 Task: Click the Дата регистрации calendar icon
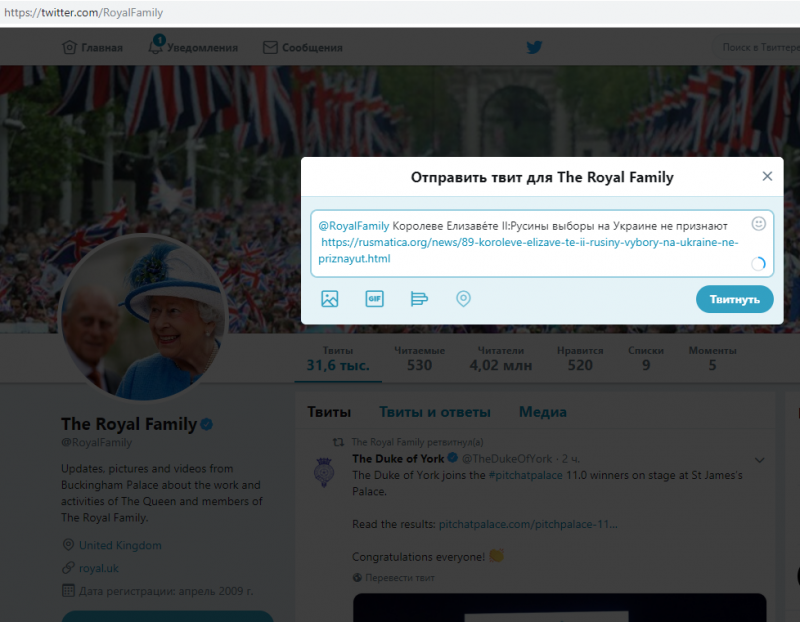pos(68,591)
